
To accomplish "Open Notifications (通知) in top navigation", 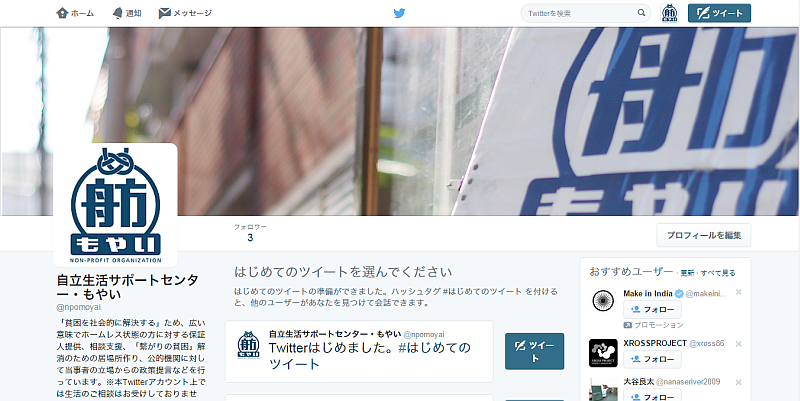I will point(127,13).
